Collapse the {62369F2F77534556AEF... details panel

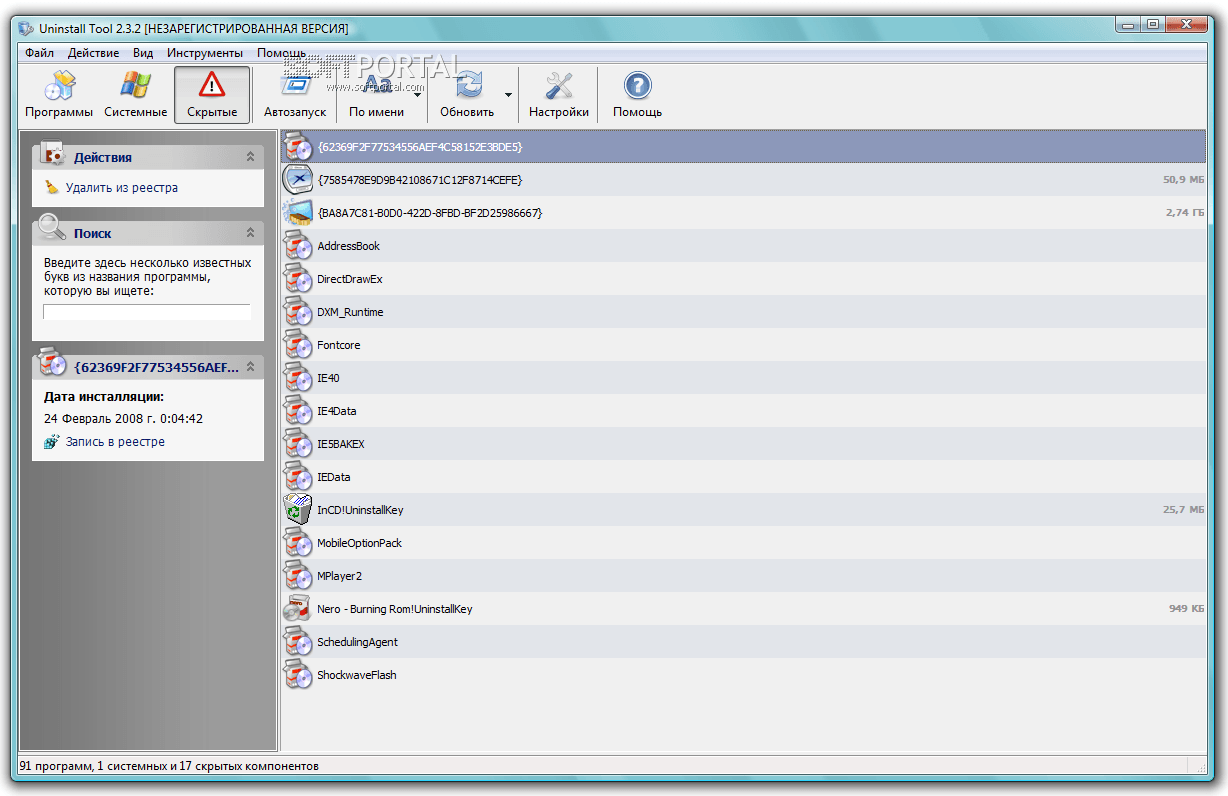point(250,367)
